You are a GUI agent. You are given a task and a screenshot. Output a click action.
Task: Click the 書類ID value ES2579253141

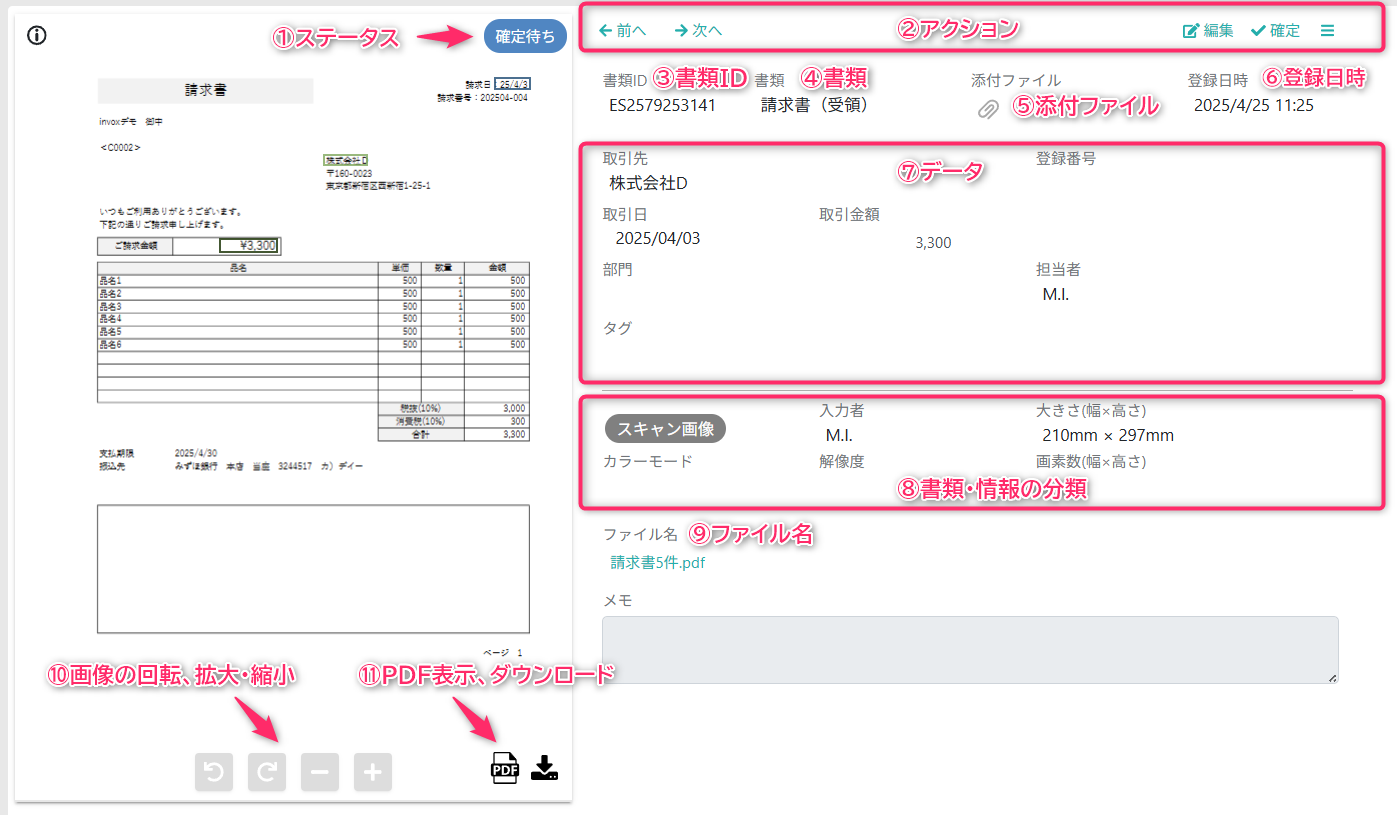[x=662, y=105]
